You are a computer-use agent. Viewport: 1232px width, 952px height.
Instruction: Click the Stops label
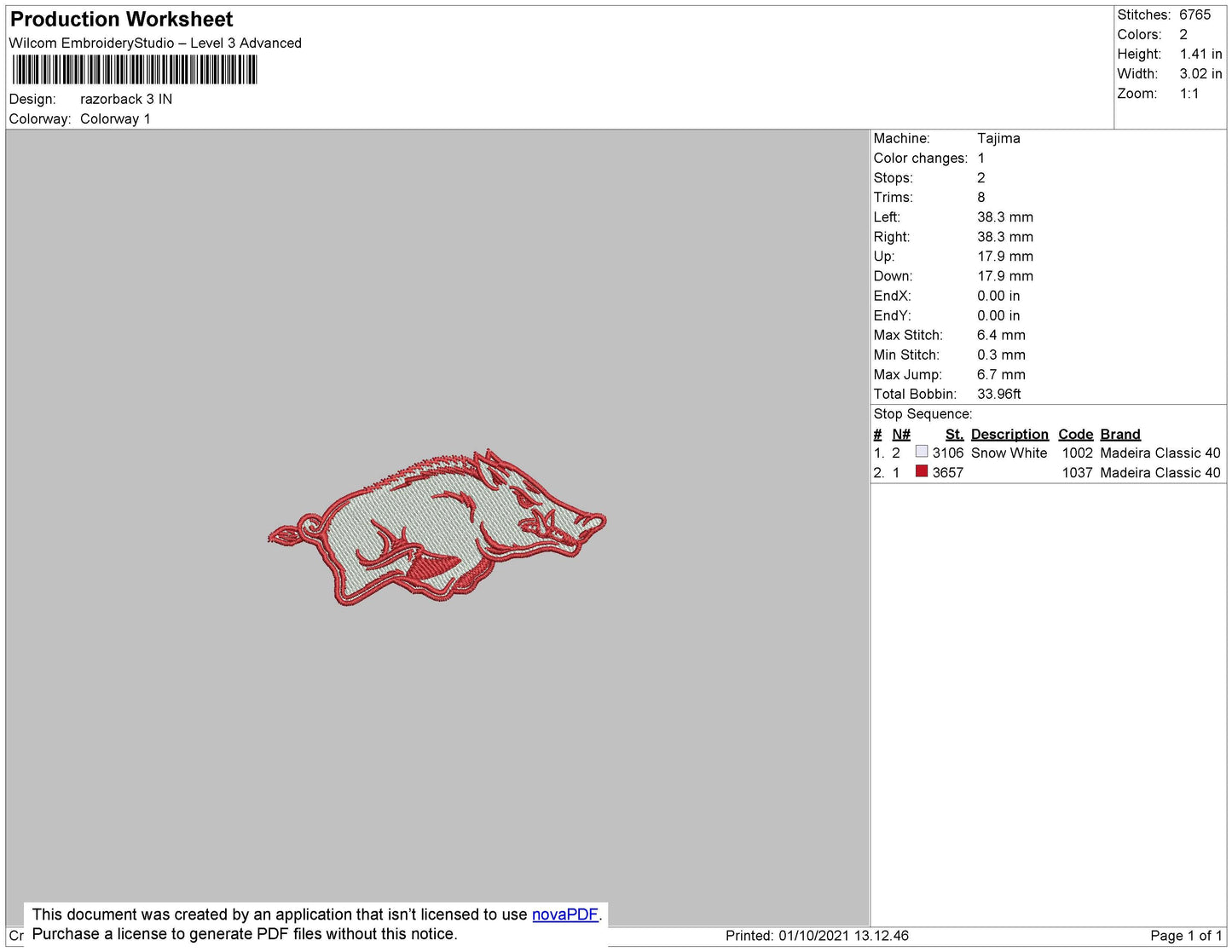point(893,178)
